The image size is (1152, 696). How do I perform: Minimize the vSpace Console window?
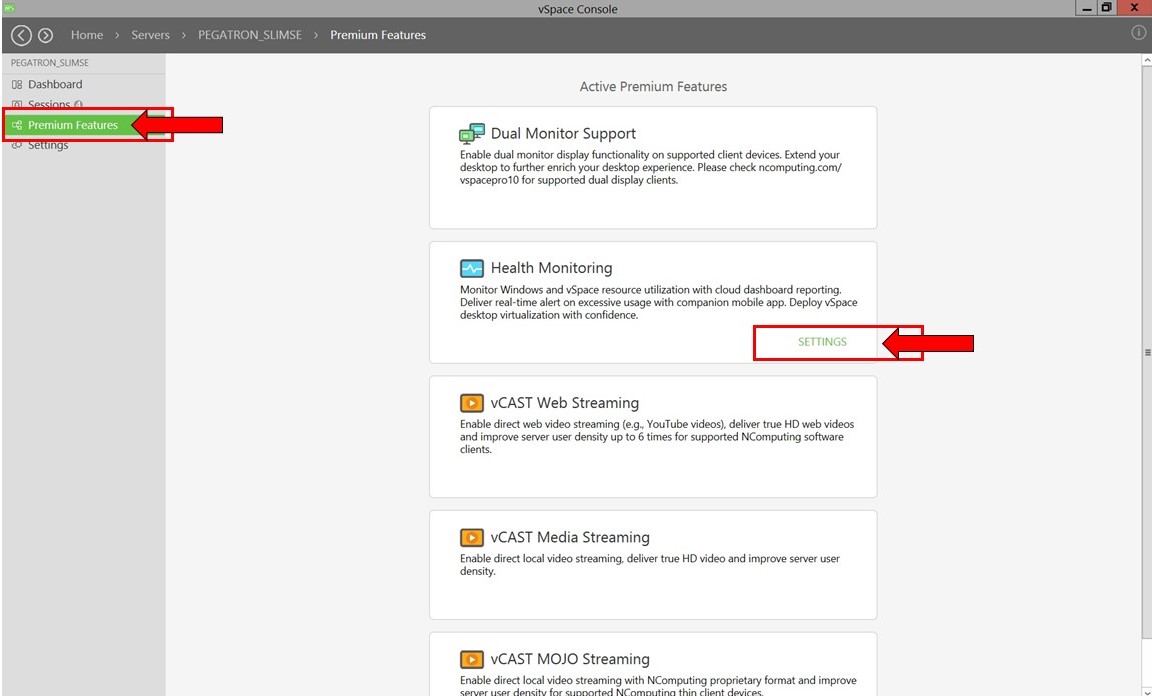click(1087, 8)
